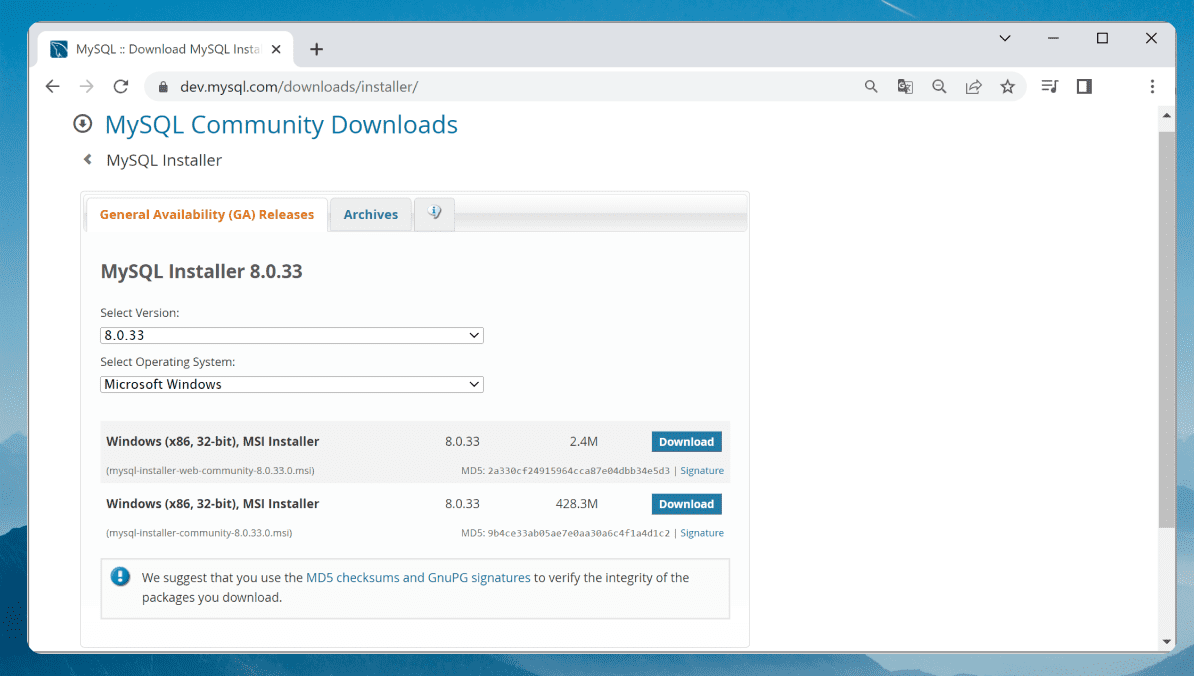
Task: Open Chrome's three-dot menu
Action: click(1152, 87)
